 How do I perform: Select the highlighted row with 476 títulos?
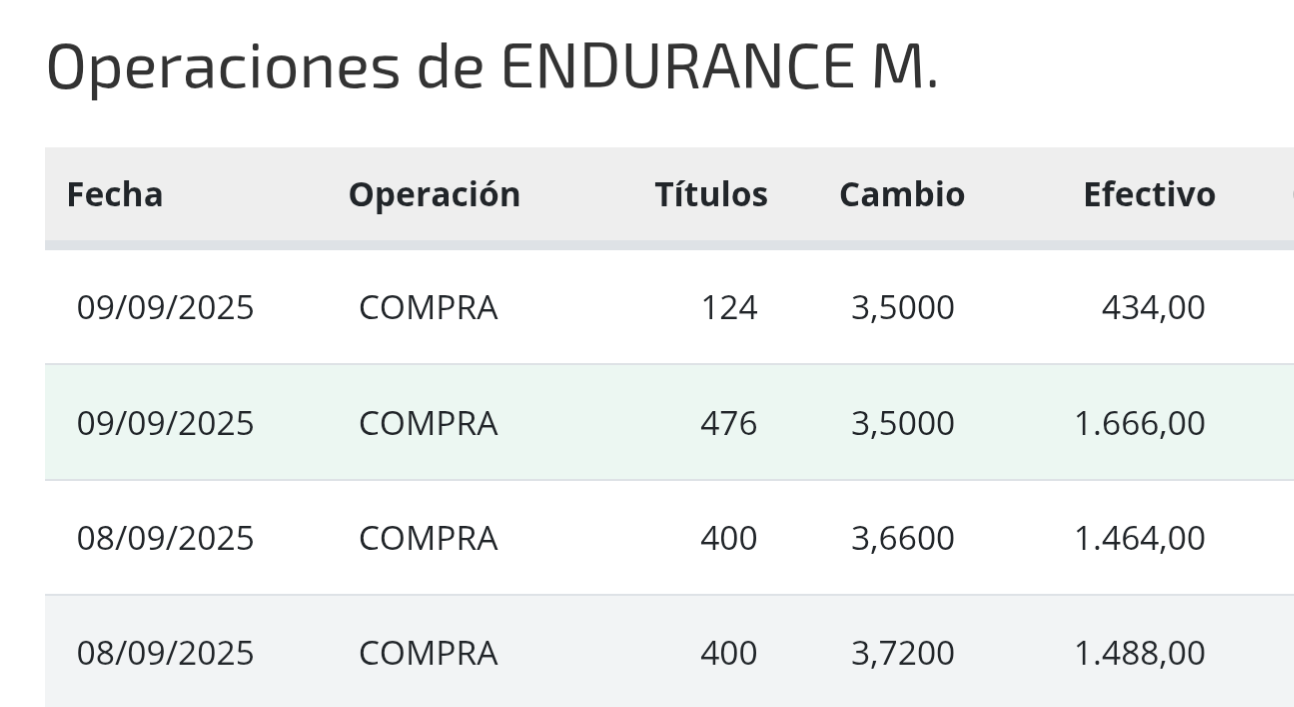(x=669, y=423)
